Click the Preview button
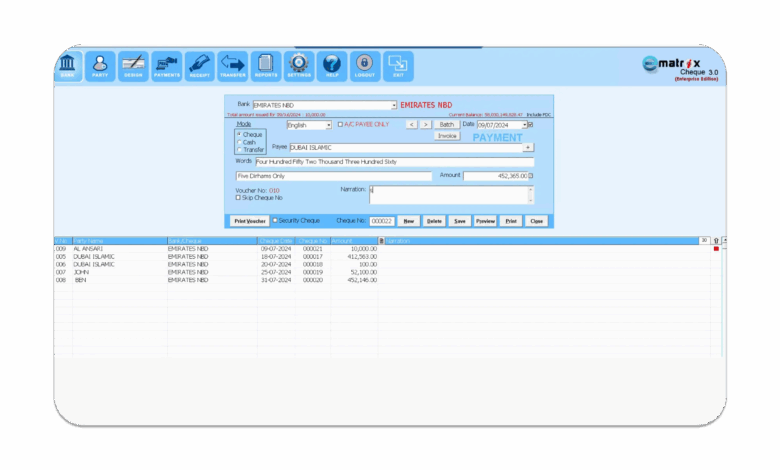The height and width of the screenshot is (470, 780). click(485, 221)
